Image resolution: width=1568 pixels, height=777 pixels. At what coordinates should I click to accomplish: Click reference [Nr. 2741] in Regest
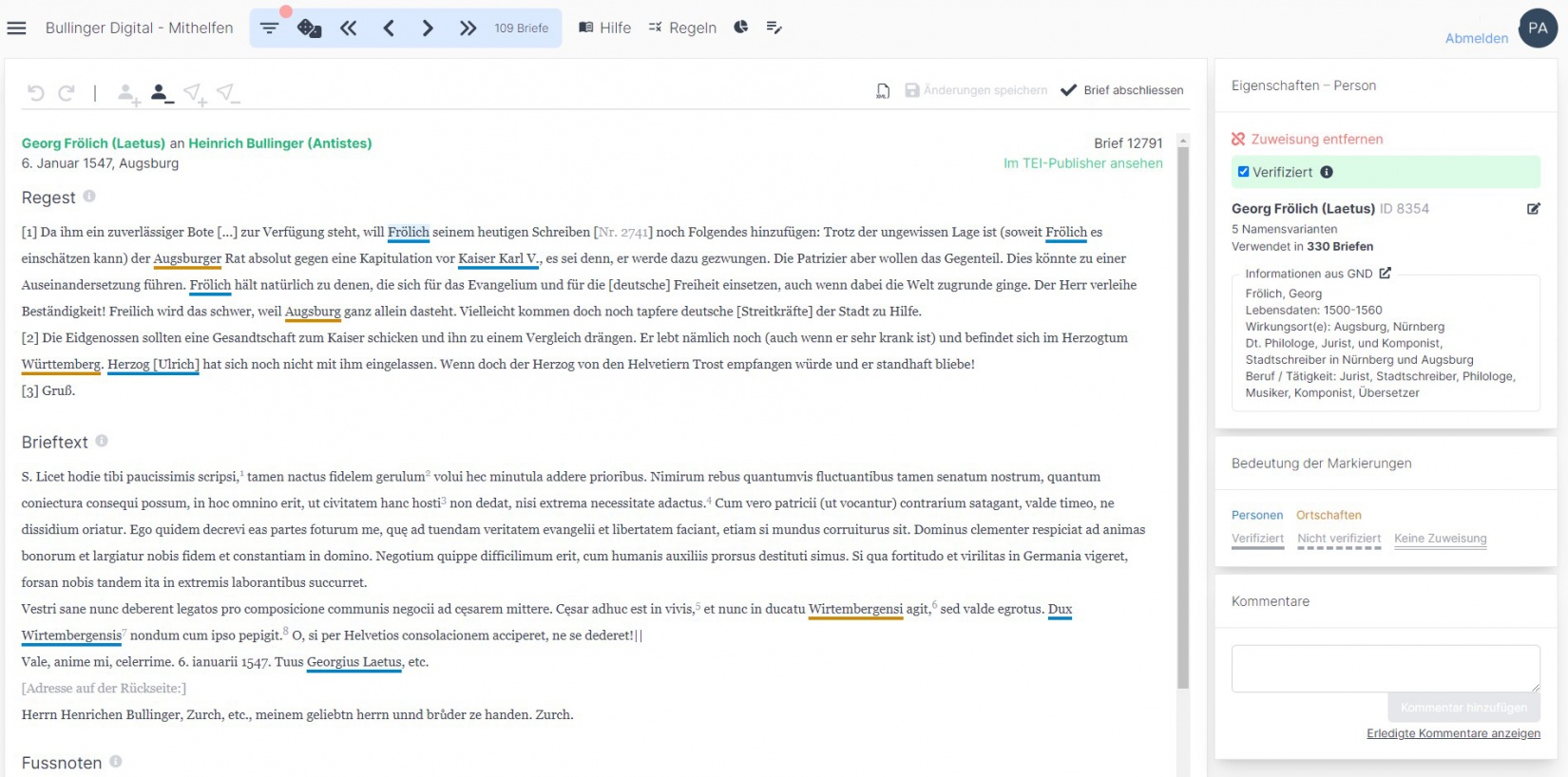623,232
